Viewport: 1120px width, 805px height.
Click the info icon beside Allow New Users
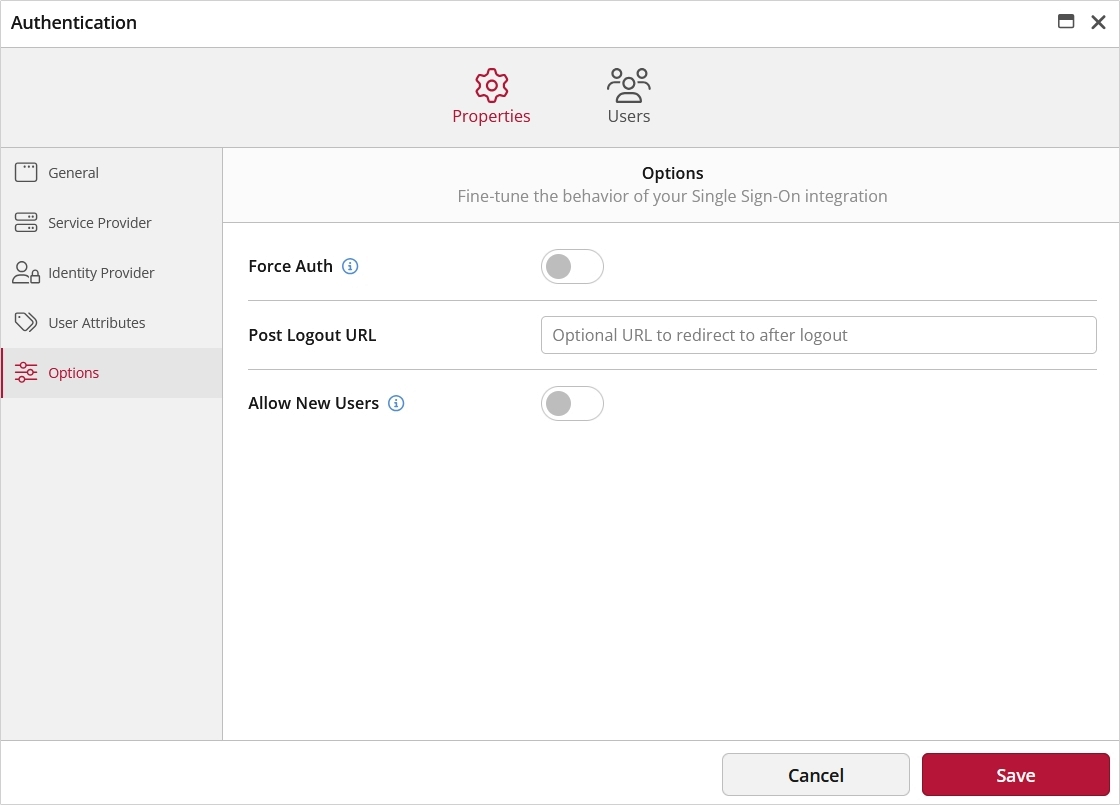[395, 403]
